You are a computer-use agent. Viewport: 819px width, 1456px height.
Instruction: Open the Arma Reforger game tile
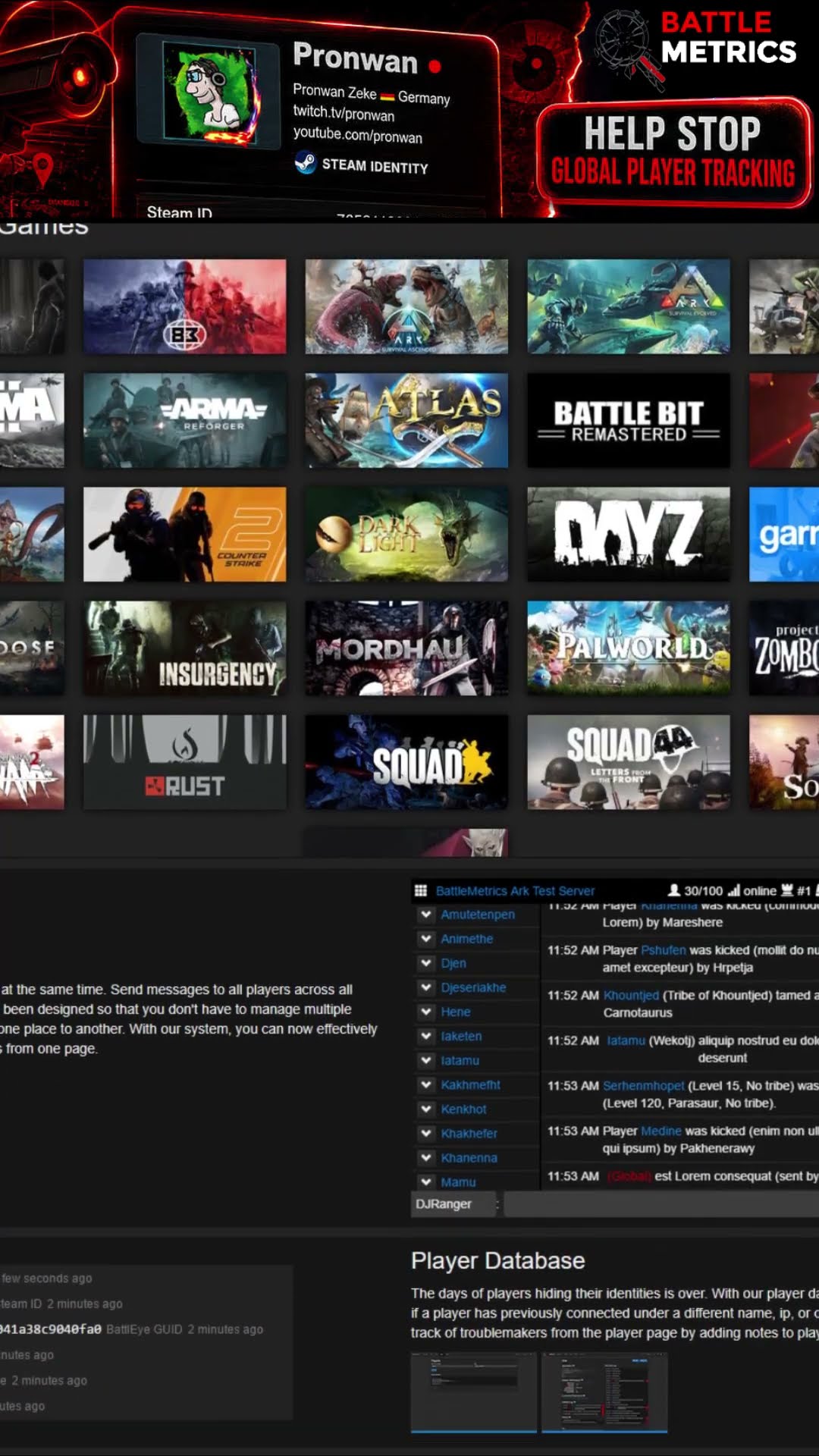[185, 420]
